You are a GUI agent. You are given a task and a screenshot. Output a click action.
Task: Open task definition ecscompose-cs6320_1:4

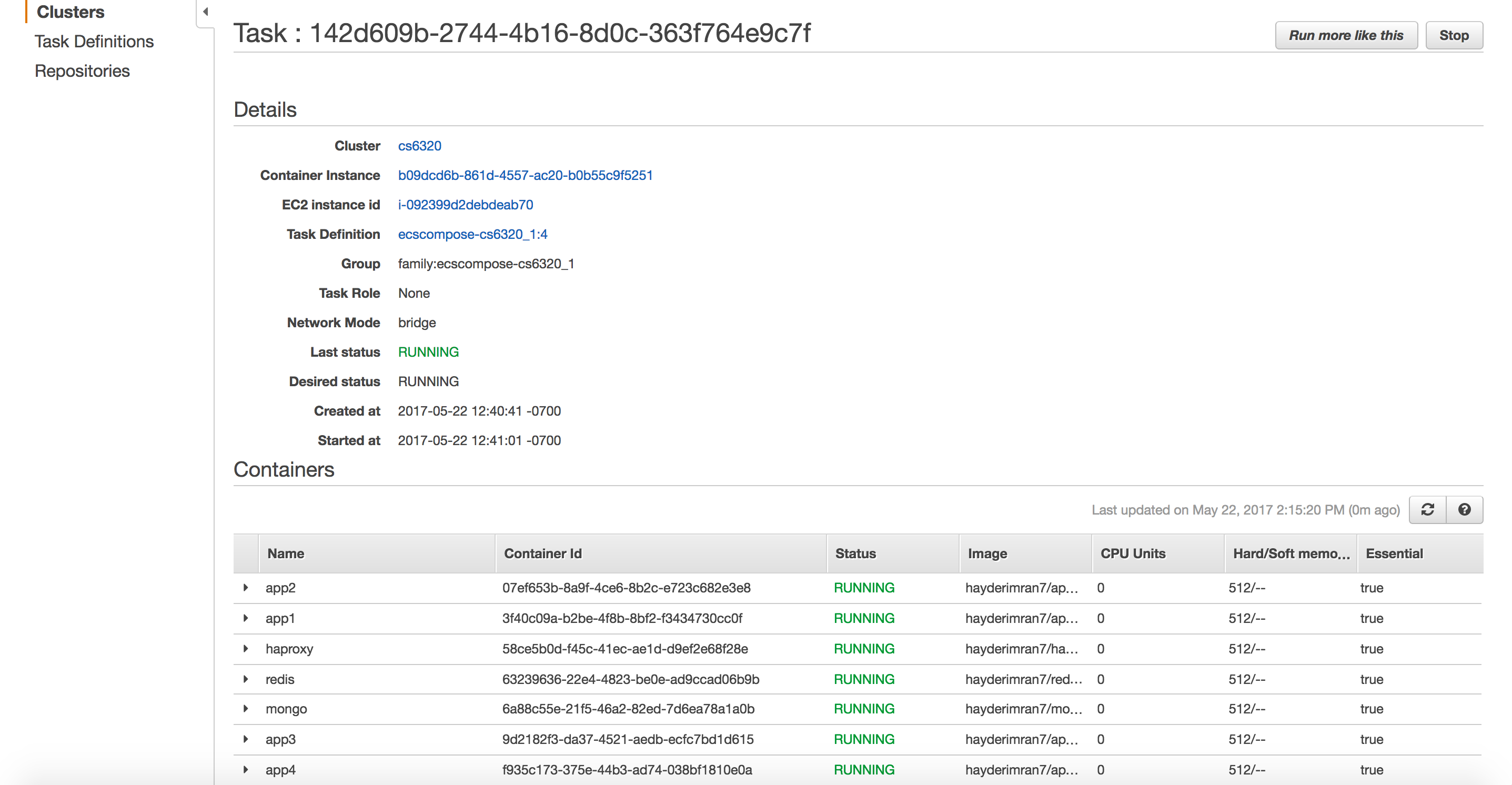(x=472, y=234)
